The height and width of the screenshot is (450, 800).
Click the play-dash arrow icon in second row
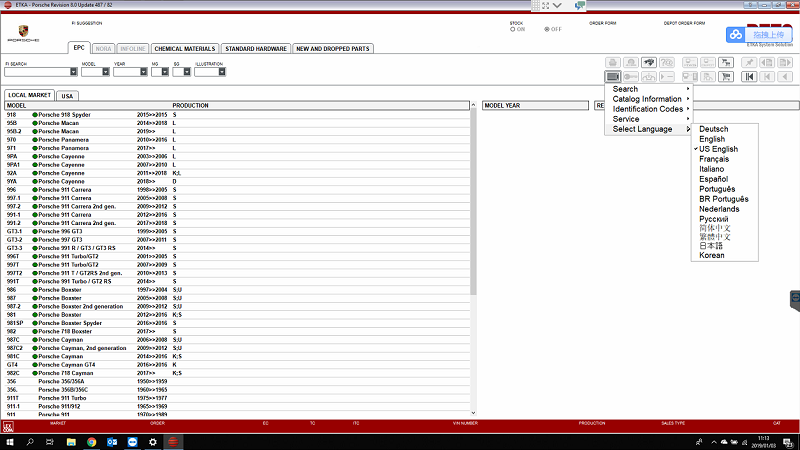667,77
